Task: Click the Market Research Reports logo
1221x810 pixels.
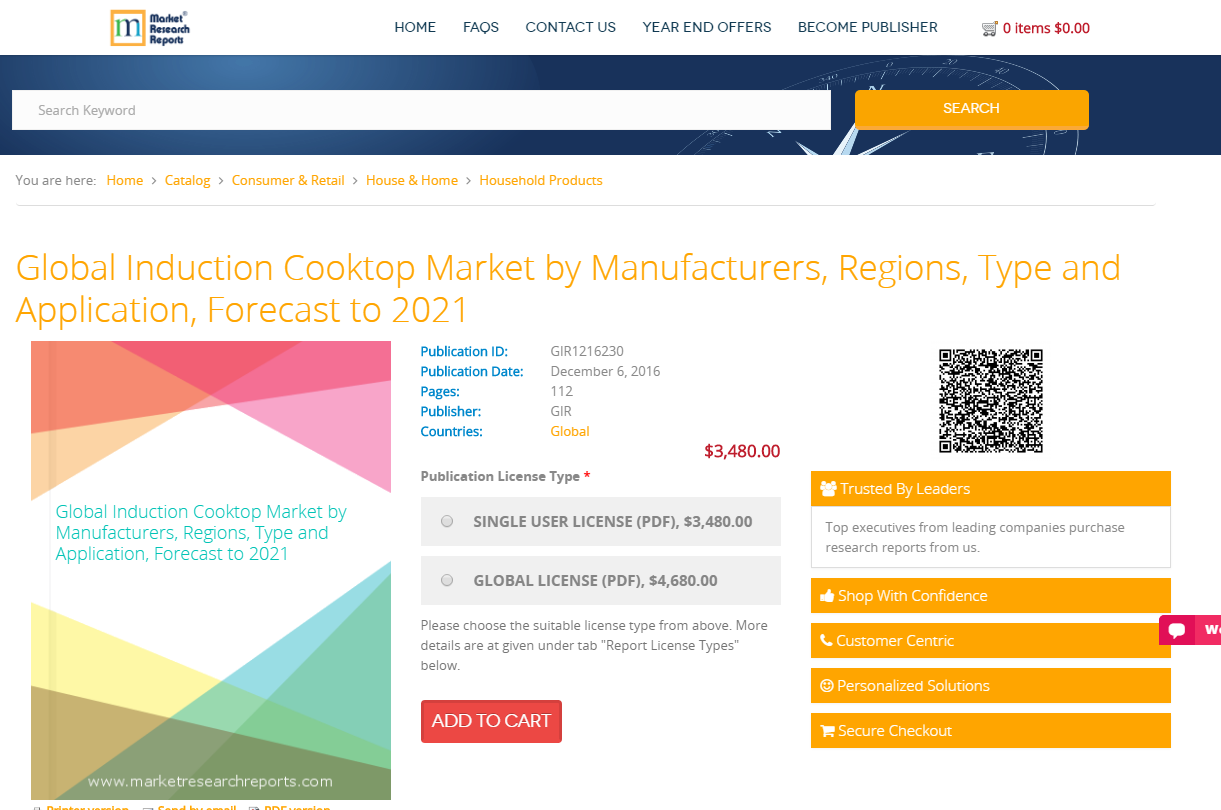Action: coord(149,28)
